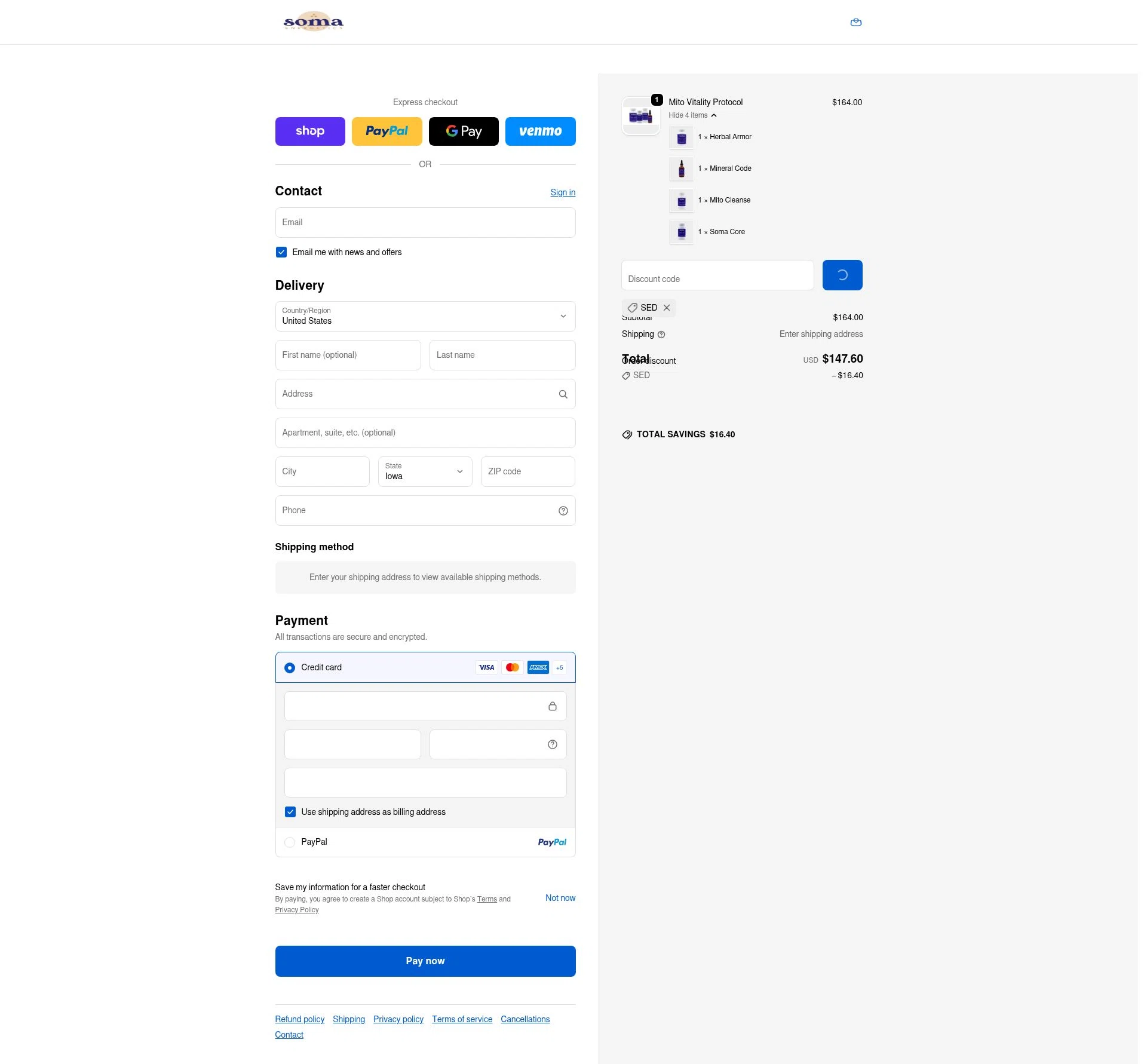Focus the ZIP code field
This screenshot has height=1064, width=1147.
[x=528, y=472]
